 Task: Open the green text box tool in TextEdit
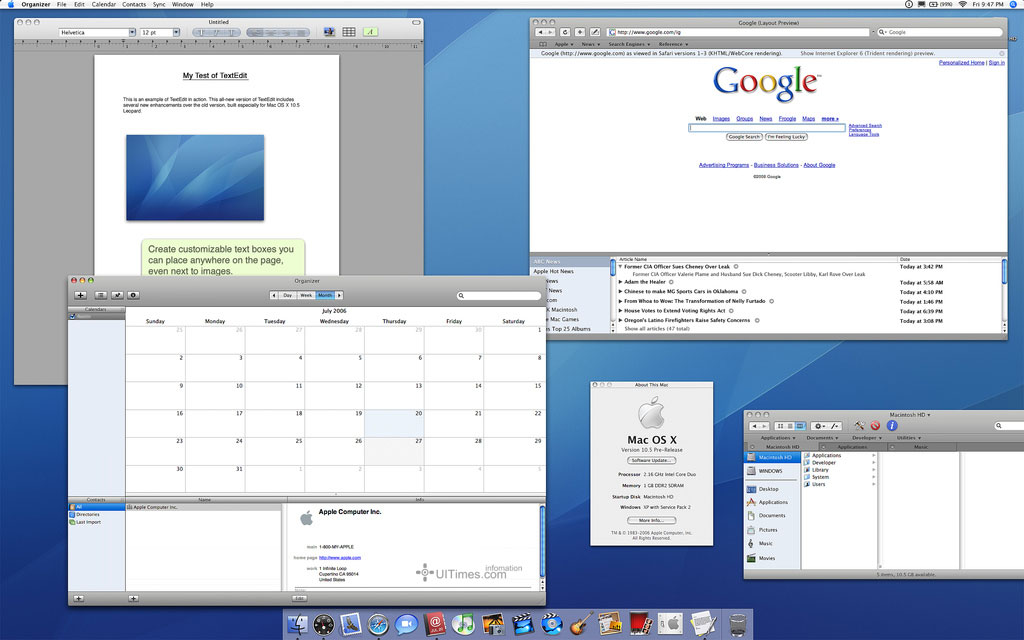point(370,32)
